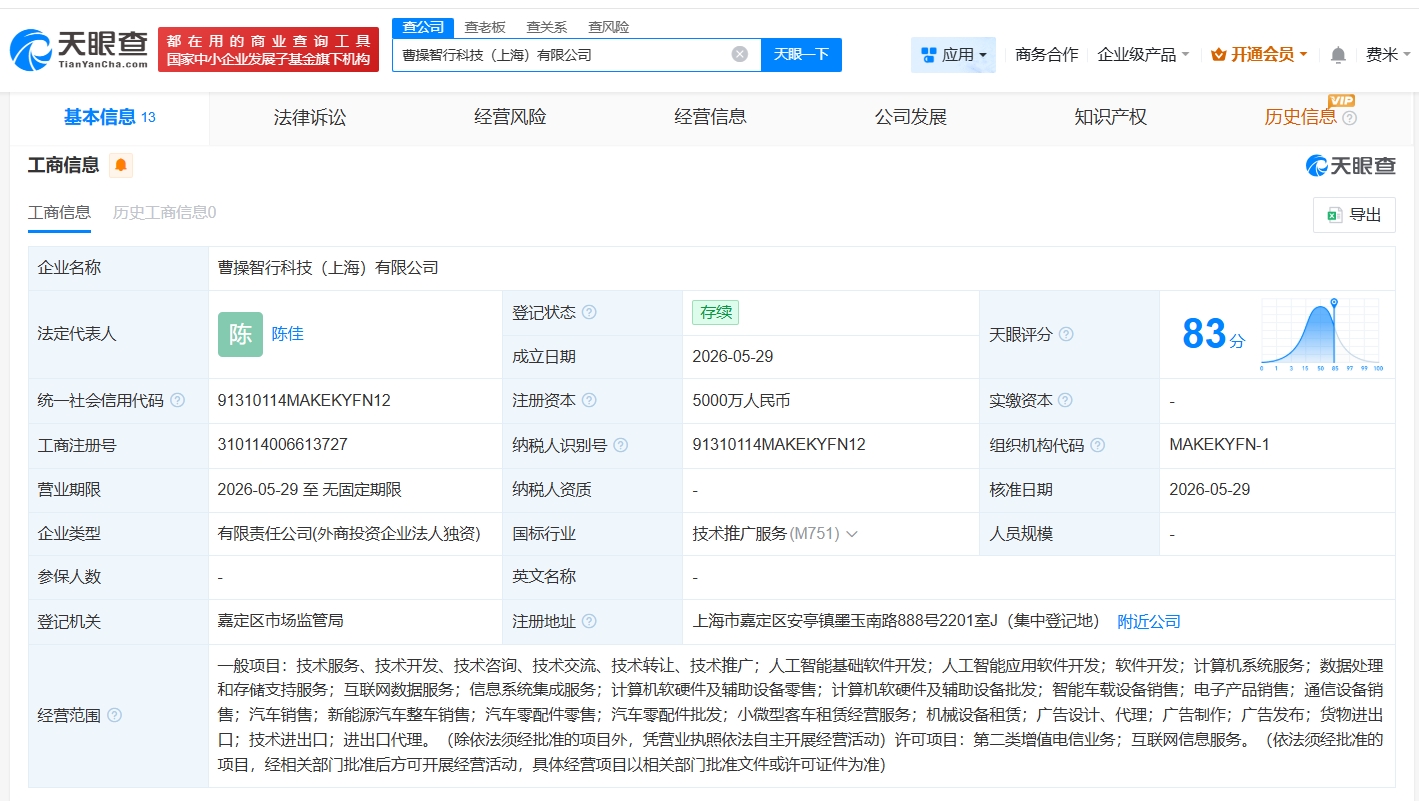
Task: Click the 存续 status tag
Action: coord(716,312)
